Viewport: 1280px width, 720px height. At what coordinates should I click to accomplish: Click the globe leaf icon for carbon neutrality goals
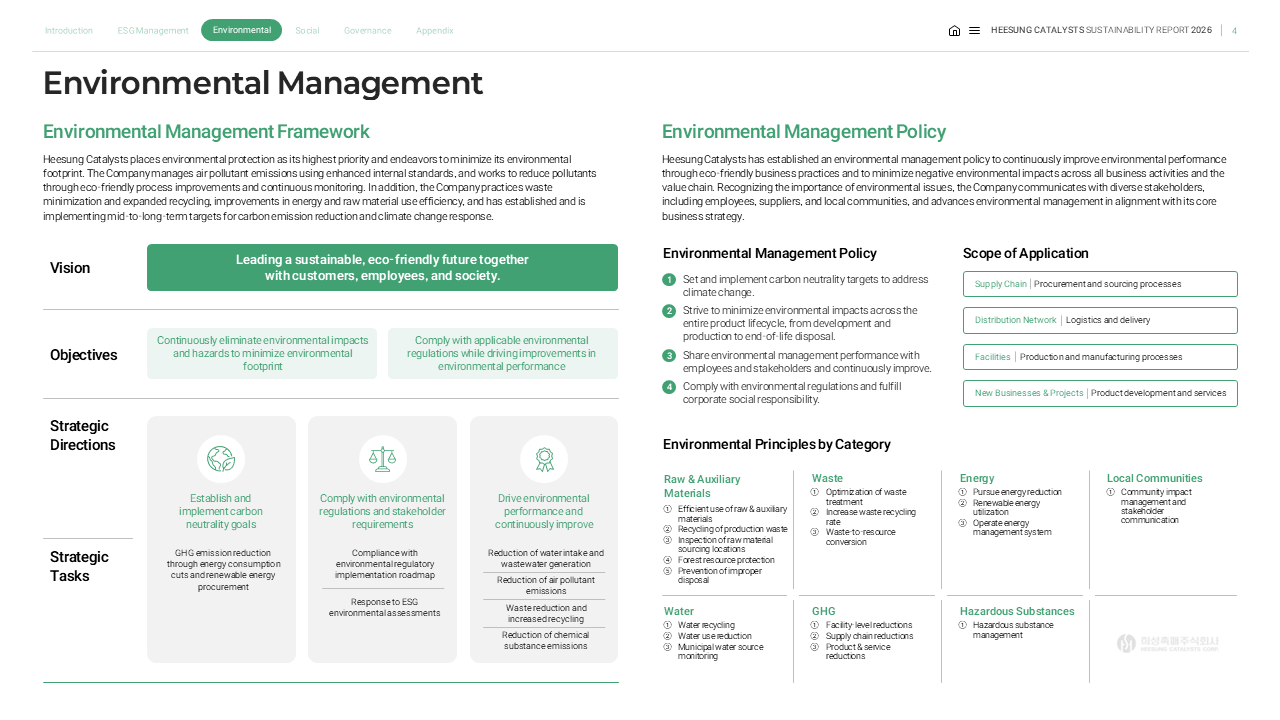[x=221, y=459]
